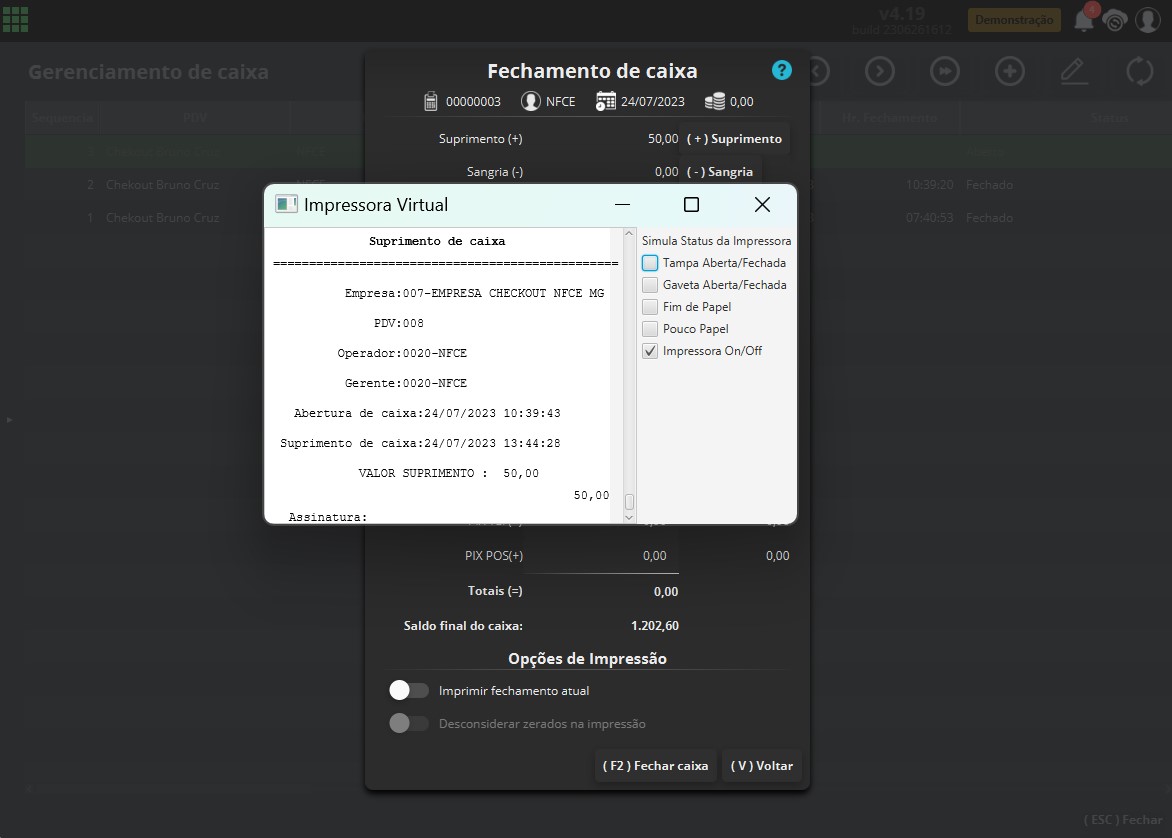The width and height of the screenshot is (1172, 838).
Task: Click the refresh circular arrows icon
Action: pyautogui.click(x=1140, y=72)
